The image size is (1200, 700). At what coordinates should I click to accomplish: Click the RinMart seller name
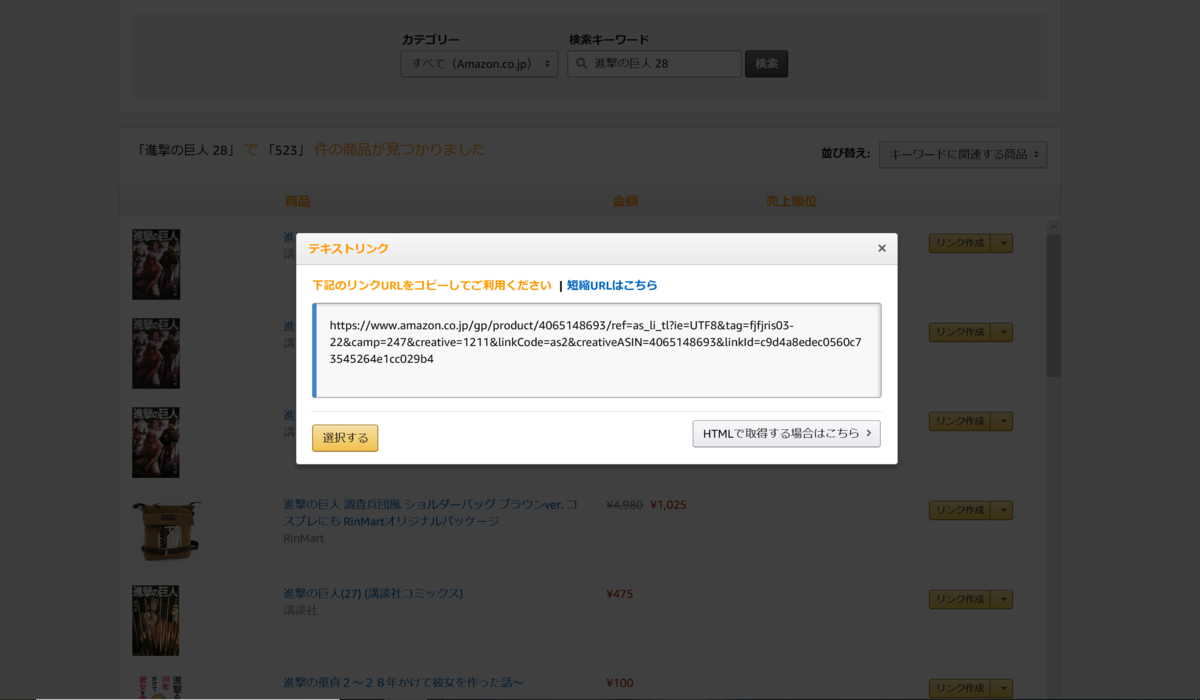[x=303, y=538]
